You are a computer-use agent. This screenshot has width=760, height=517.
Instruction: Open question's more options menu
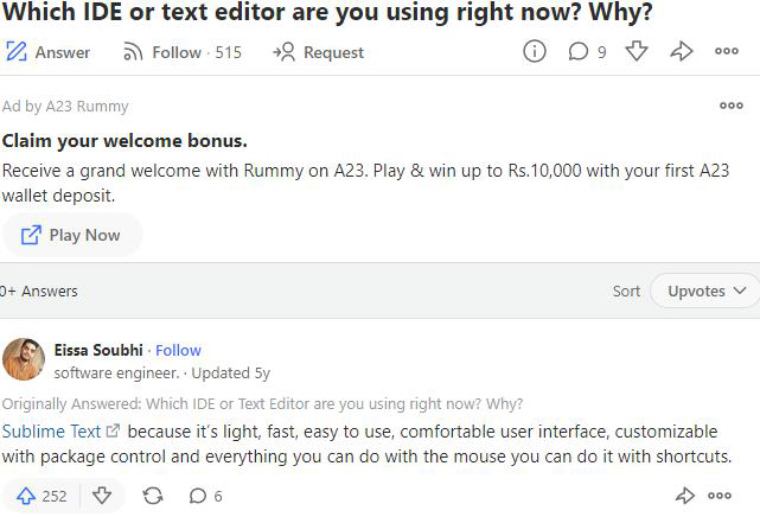(x=727, y=51)
